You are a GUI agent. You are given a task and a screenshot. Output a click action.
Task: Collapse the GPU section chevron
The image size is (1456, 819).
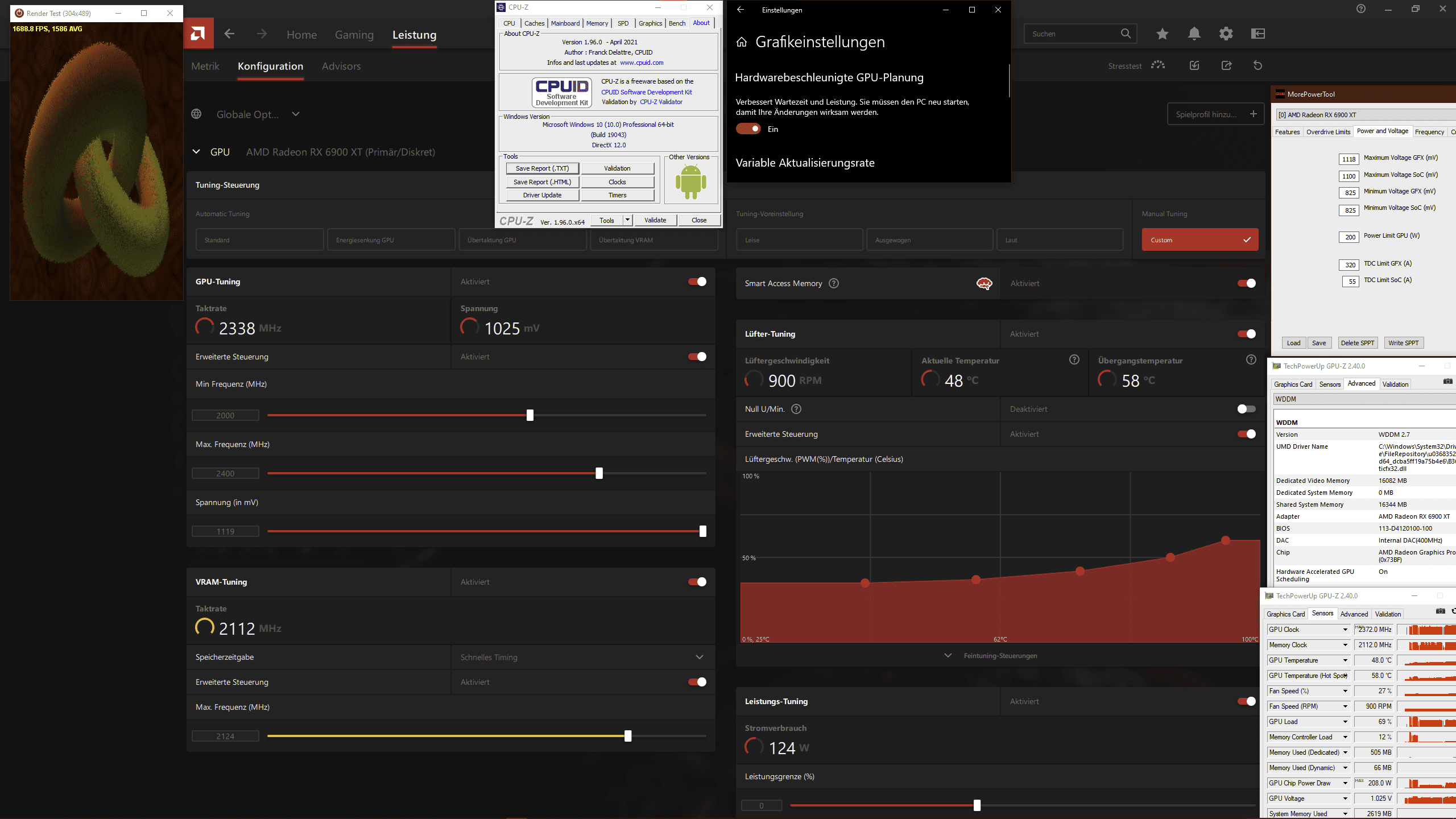pyautogui.click(x=196, y=152)
